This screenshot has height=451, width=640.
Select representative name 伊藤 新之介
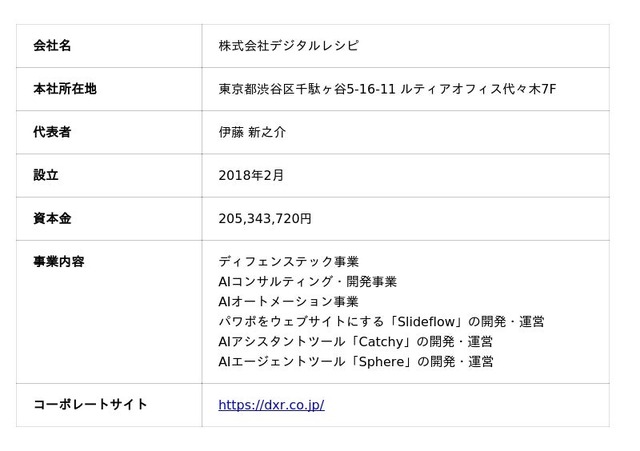pyautogui.click(x=252, y=132)
